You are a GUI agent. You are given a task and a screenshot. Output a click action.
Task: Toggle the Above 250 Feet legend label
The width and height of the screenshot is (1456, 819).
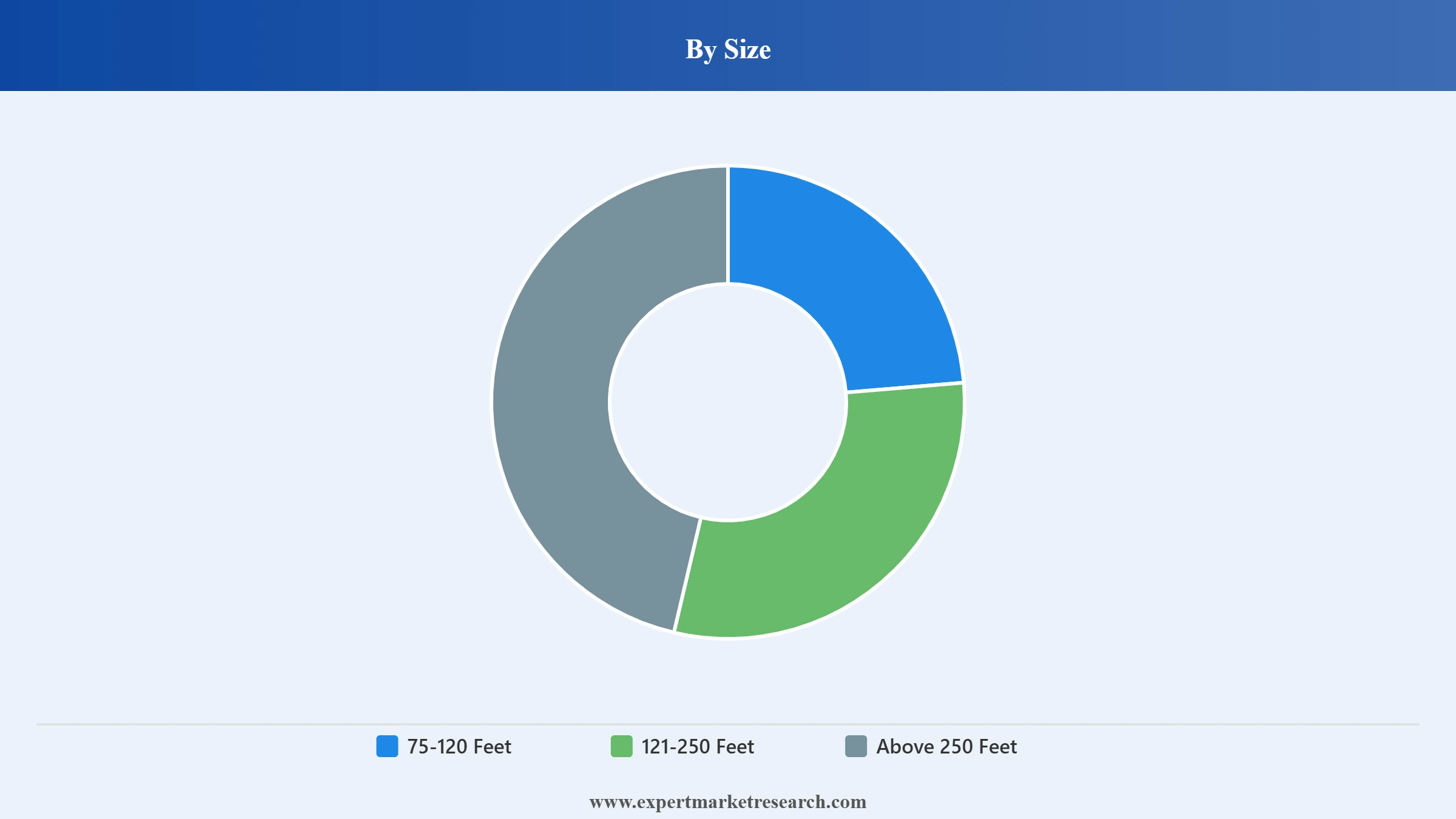point(946,746)
